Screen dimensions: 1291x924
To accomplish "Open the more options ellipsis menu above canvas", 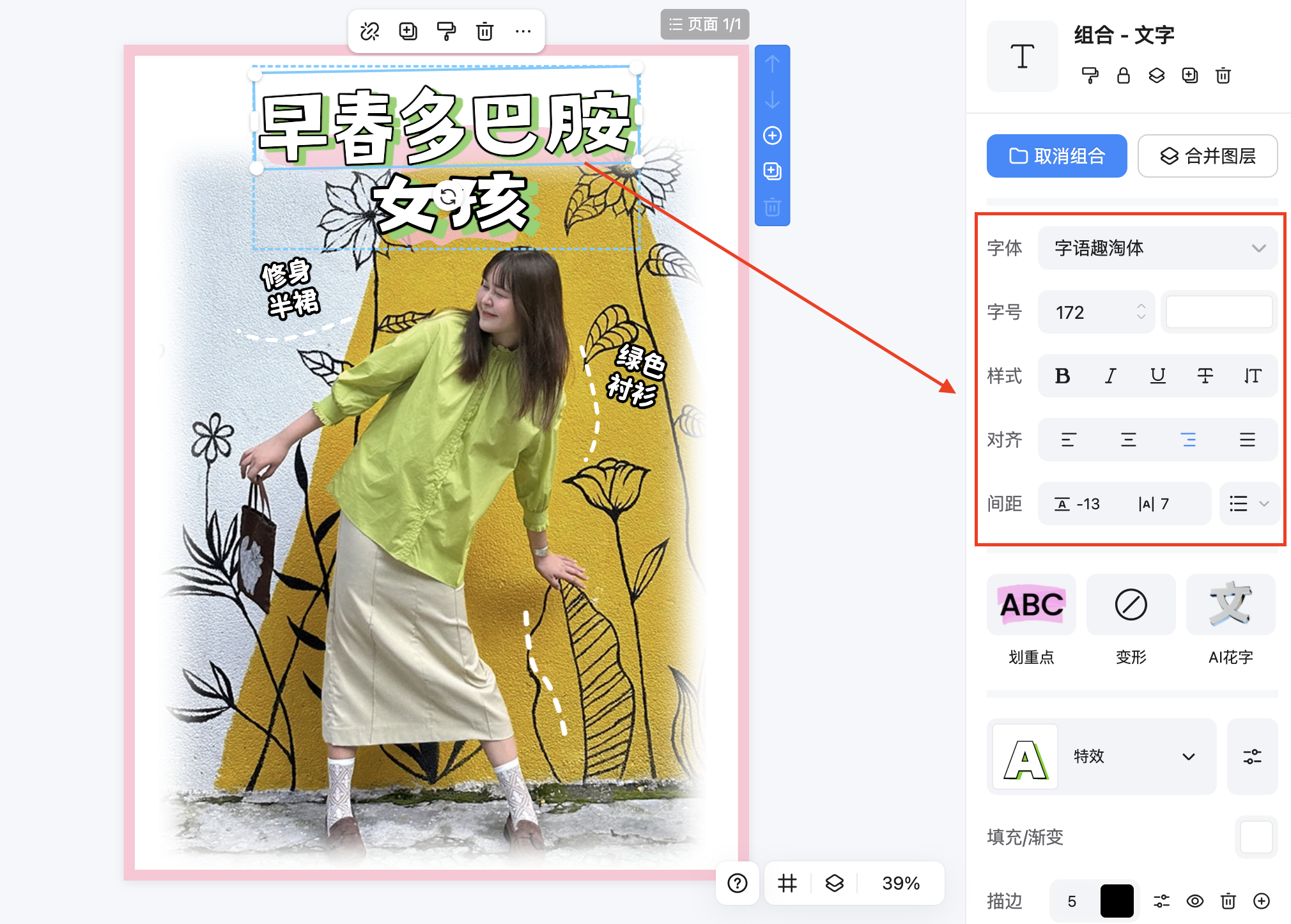I will [523, 30].
